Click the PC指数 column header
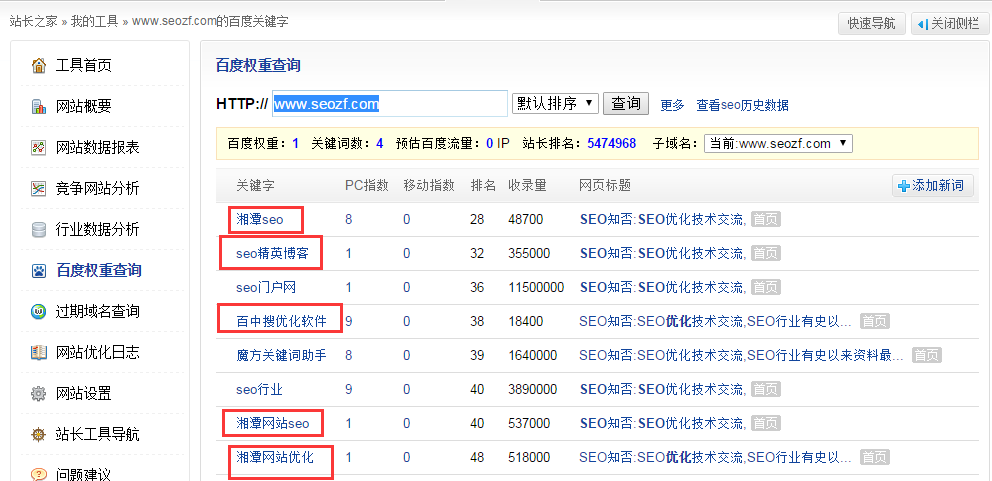 click(x=367, y=185)
